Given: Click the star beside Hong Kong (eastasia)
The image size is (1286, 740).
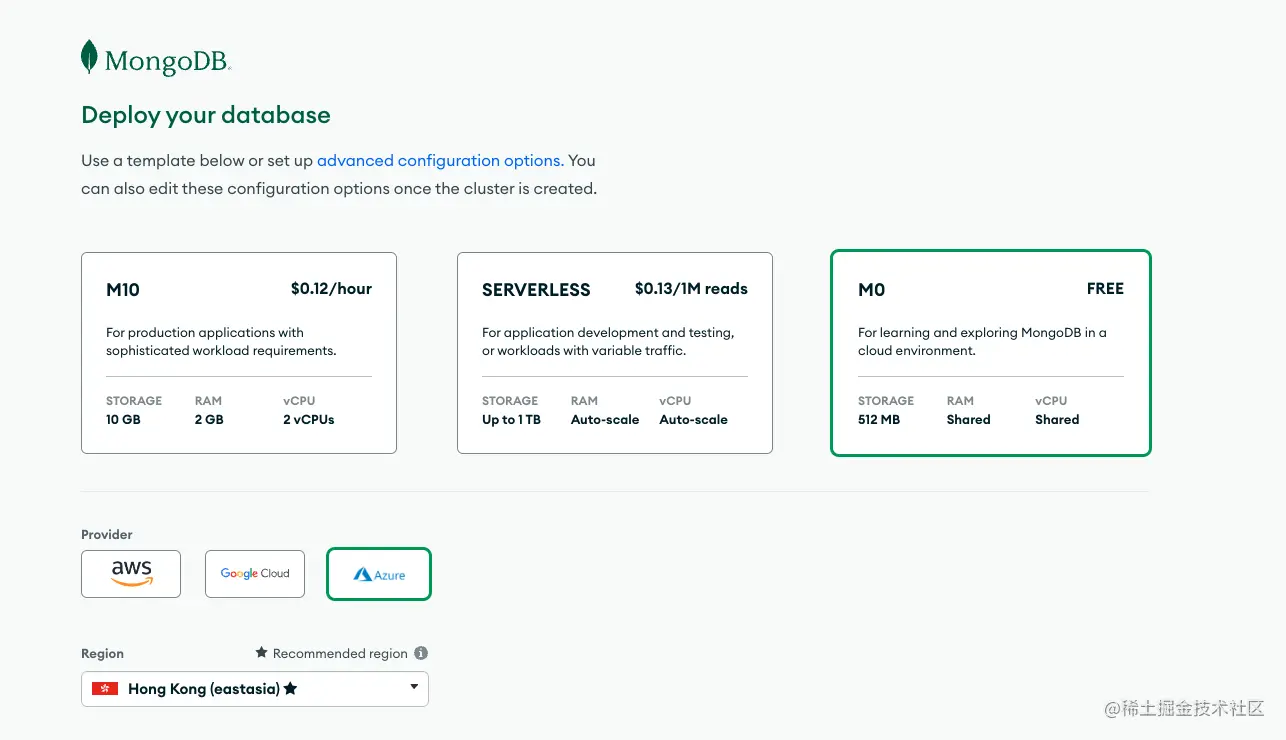Looking at the screenshot, I should point(290,689).
